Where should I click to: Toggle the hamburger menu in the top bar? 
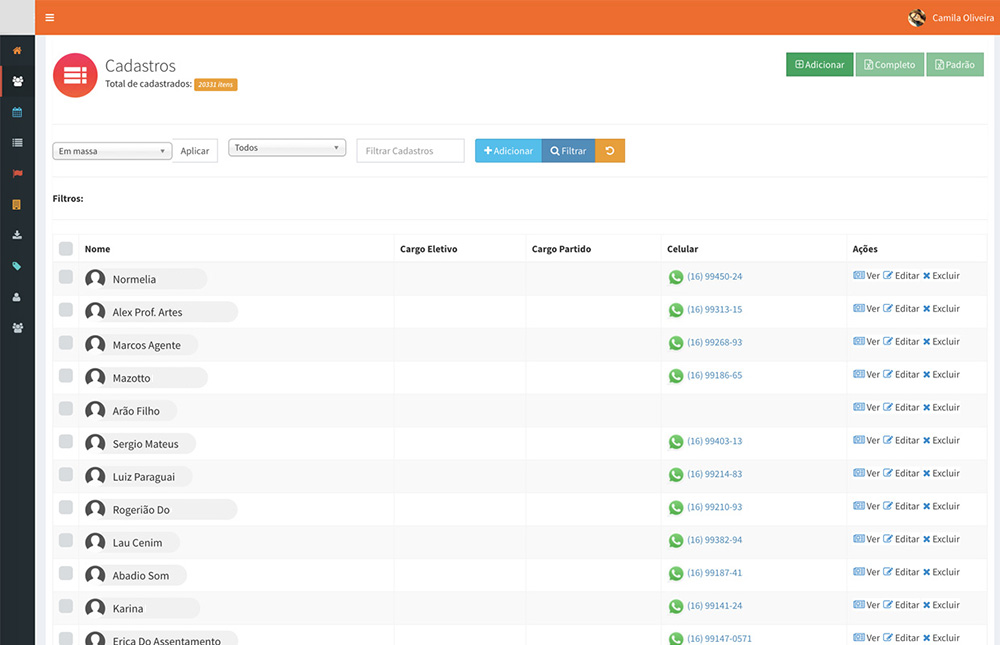pyautogui.click(x=50, y=18)
